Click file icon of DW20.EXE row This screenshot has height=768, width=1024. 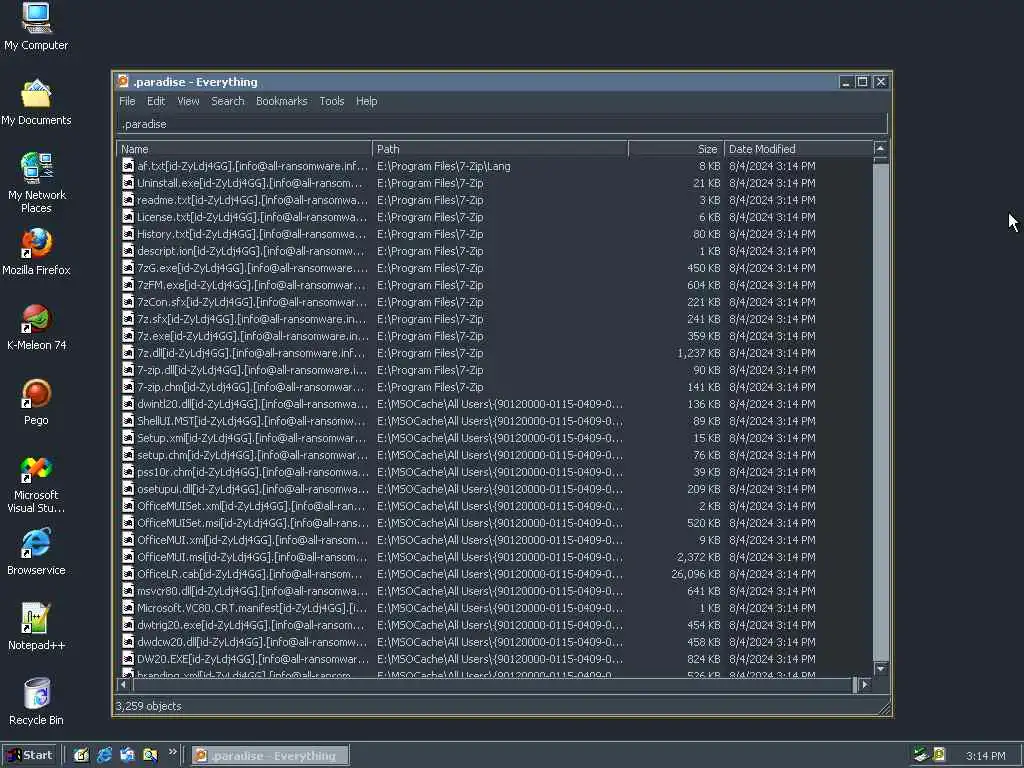[x=128, y=659]
